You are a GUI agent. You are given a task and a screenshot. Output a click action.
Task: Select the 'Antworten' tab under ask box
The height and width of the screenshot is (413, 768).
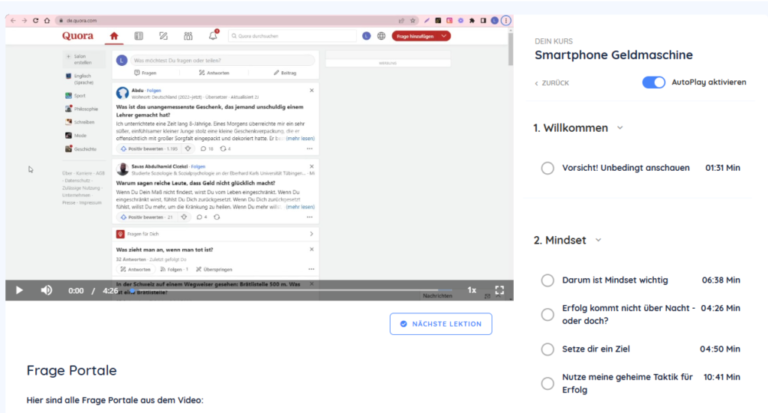214,73
